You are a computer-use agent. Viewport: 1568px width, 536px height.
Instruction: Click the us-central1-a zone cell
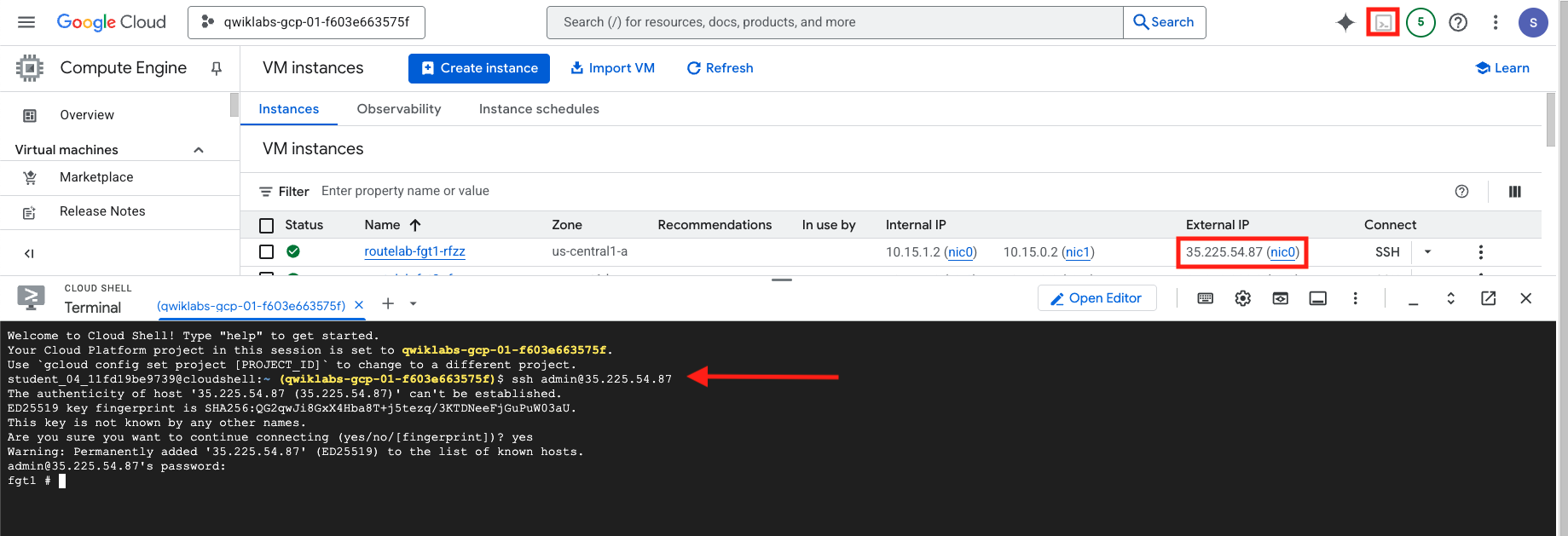coord(590,251)
